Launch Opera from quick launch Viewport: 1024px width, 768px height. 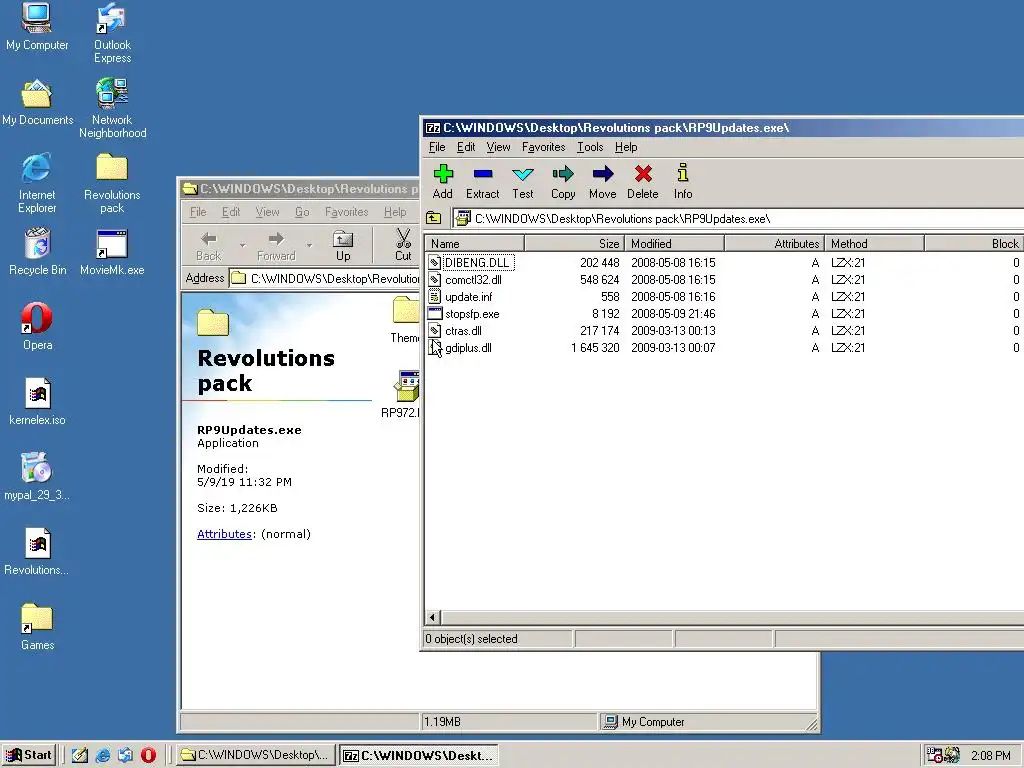point(148,755)
